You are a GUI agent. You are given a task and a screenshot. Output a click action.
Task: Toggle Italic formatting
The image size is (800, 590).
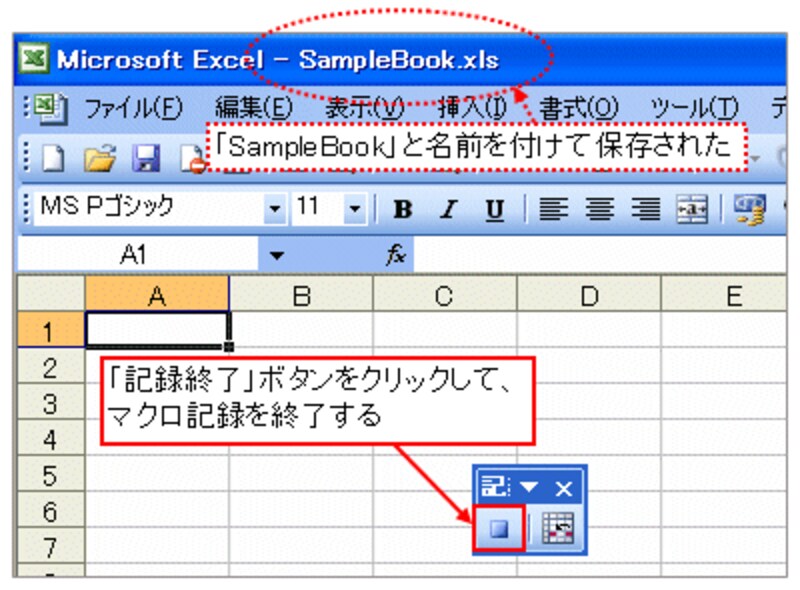coord(449,209)
